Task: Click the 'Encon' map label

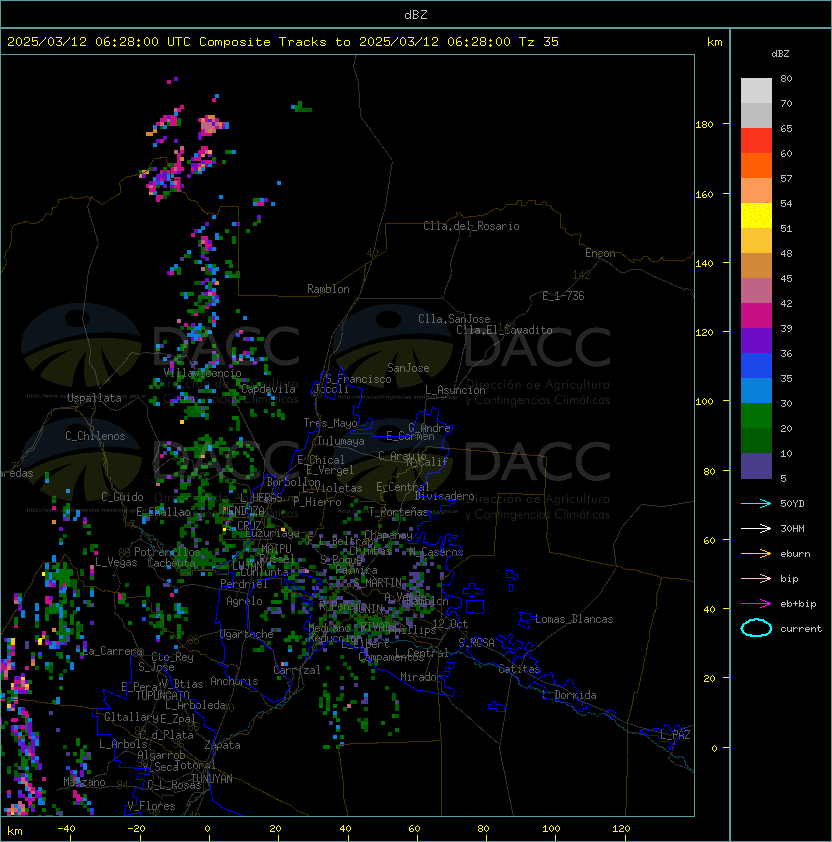Action: (600, 253)
